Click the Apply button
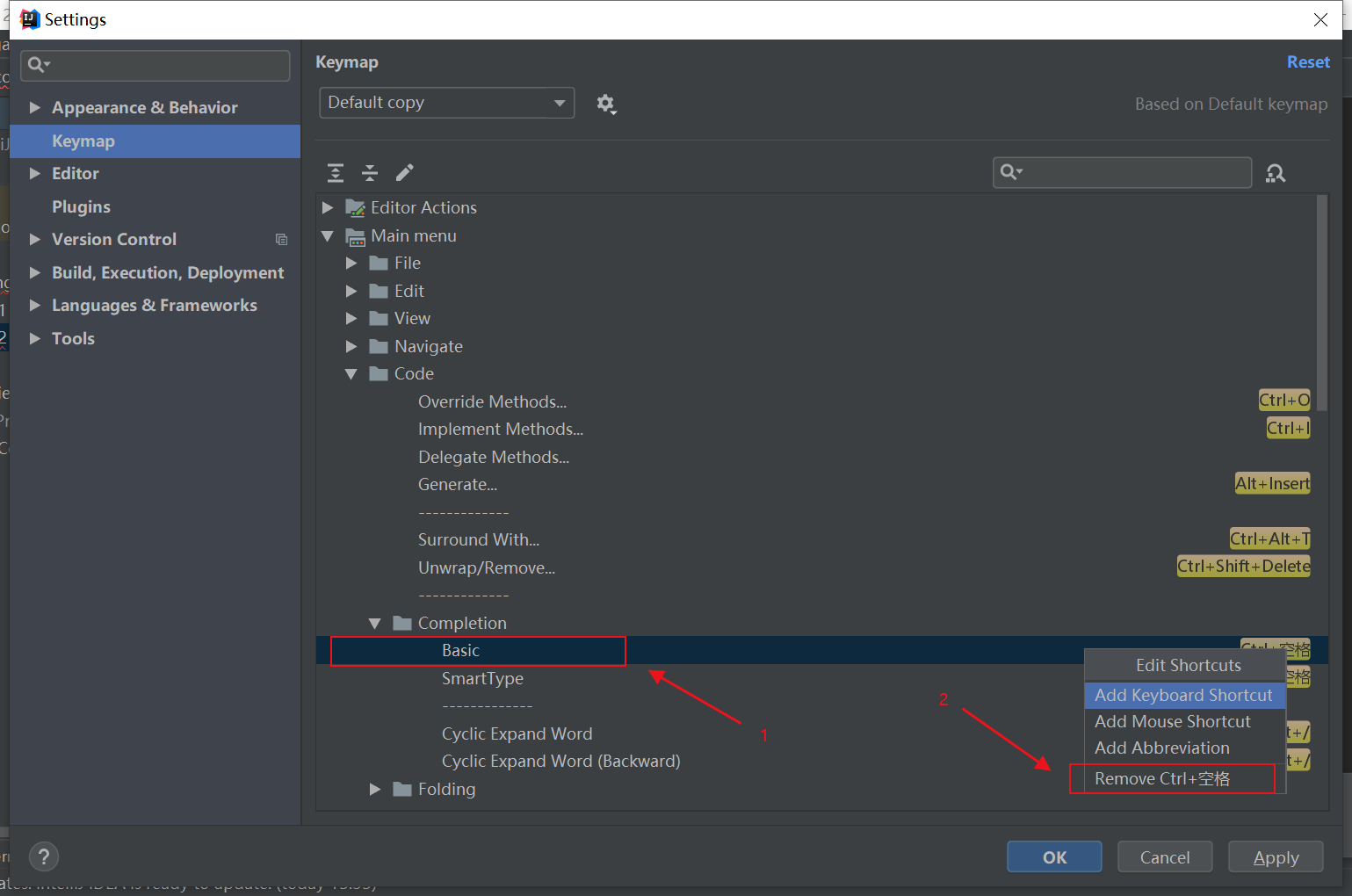Viewport: 1352px width, 896px height. 1276,856
